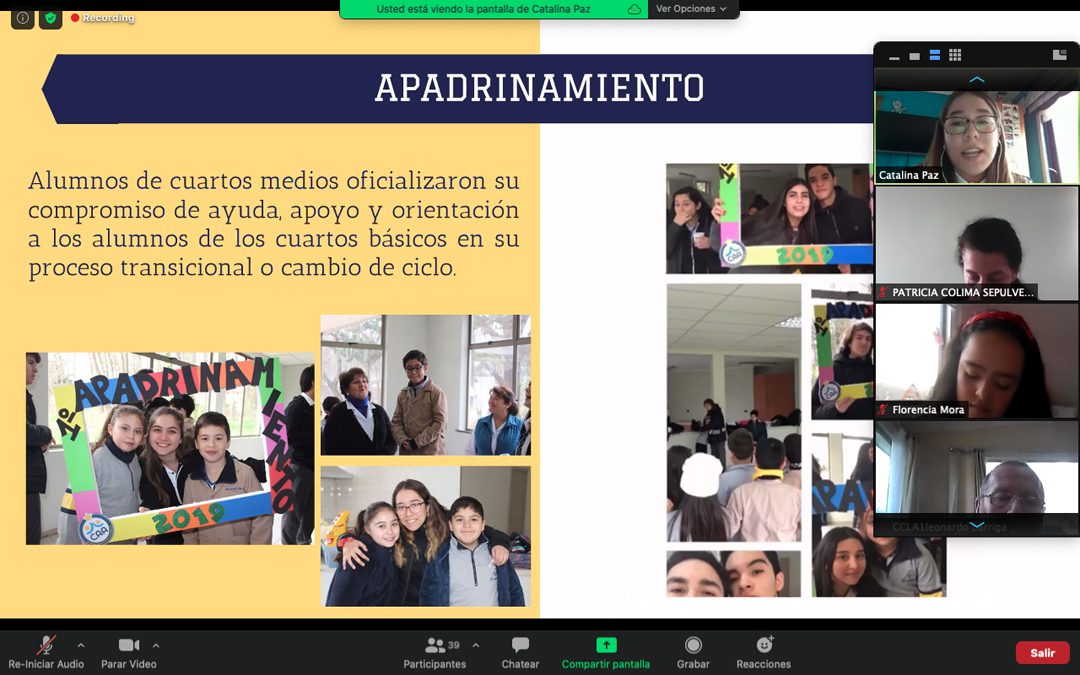Click the Compartir pantalla share icon

click(606, 646)
